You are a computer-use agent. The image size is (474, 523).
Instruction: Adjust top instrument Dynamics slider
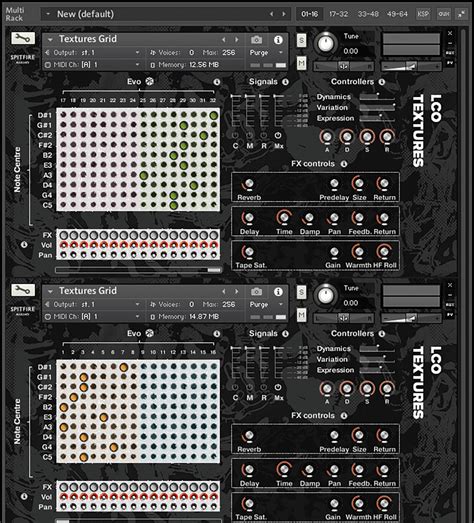pos(377,97)
